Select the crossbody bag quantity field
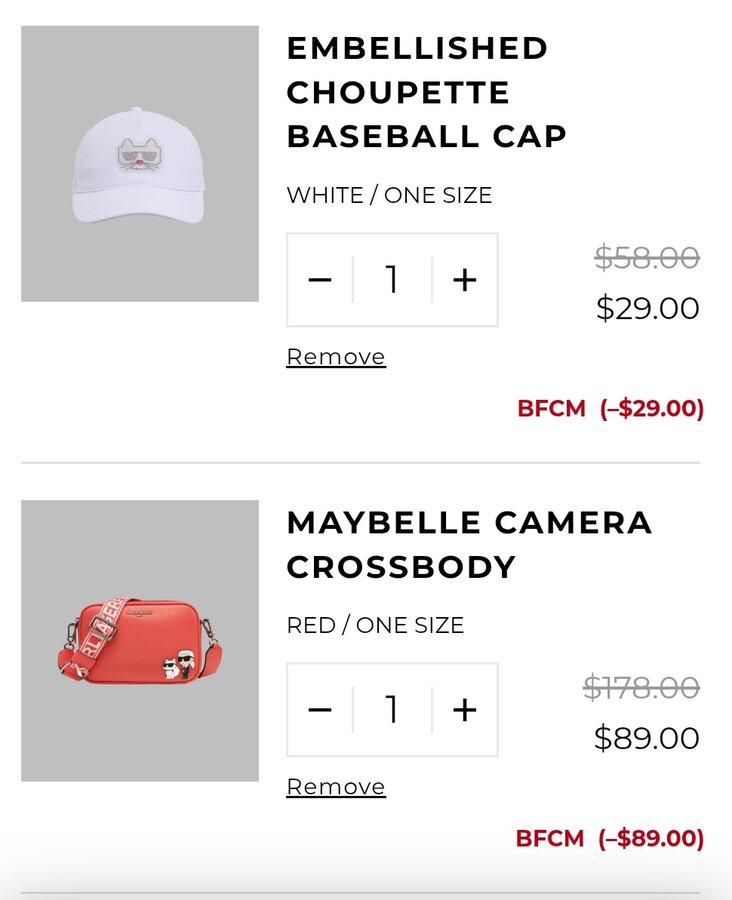The height and width of the screenshot is (900, 732). pos(392,710)
